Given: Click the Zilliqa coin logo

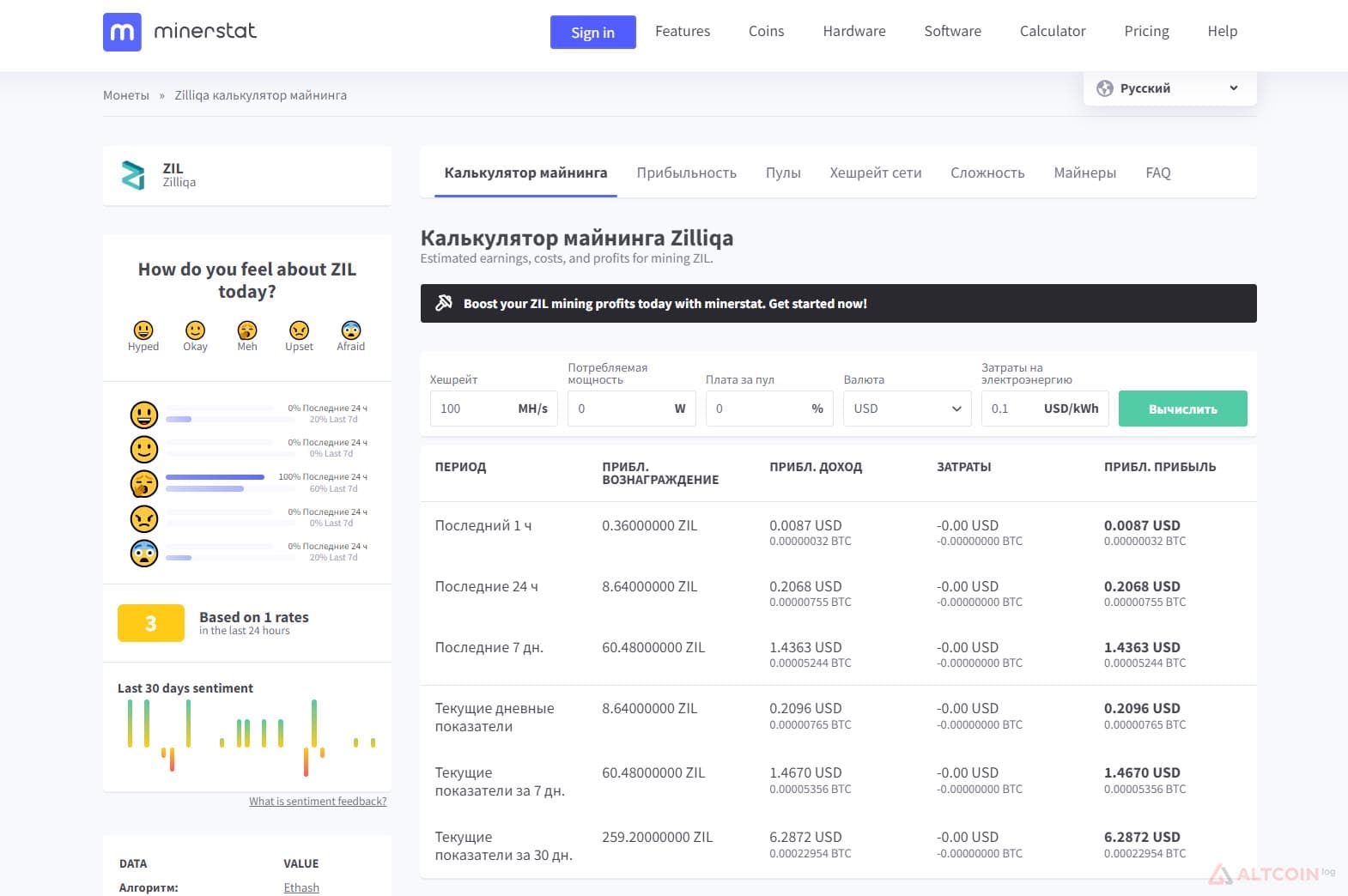Looking at the screenshot, I should (x=133, y=175).
